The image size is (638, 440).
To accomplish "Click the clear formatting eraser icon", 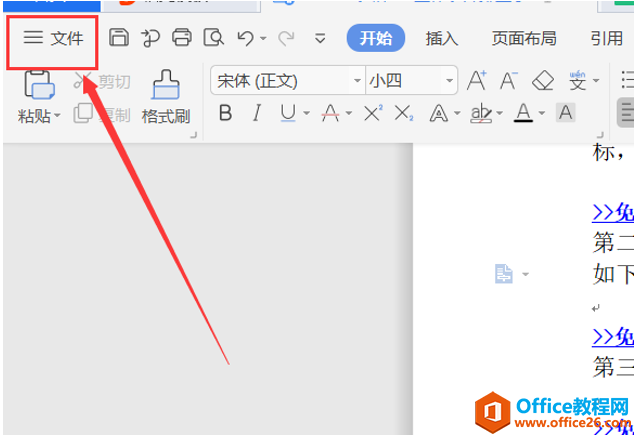I will click(543, 81).
